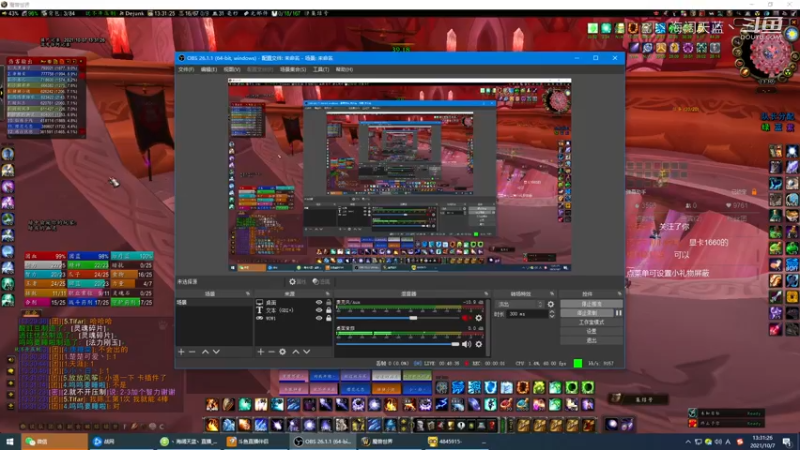The image size is (800, 450).
Task: Click the audio mixer vertical scrollbar
Action: [488, 327]
